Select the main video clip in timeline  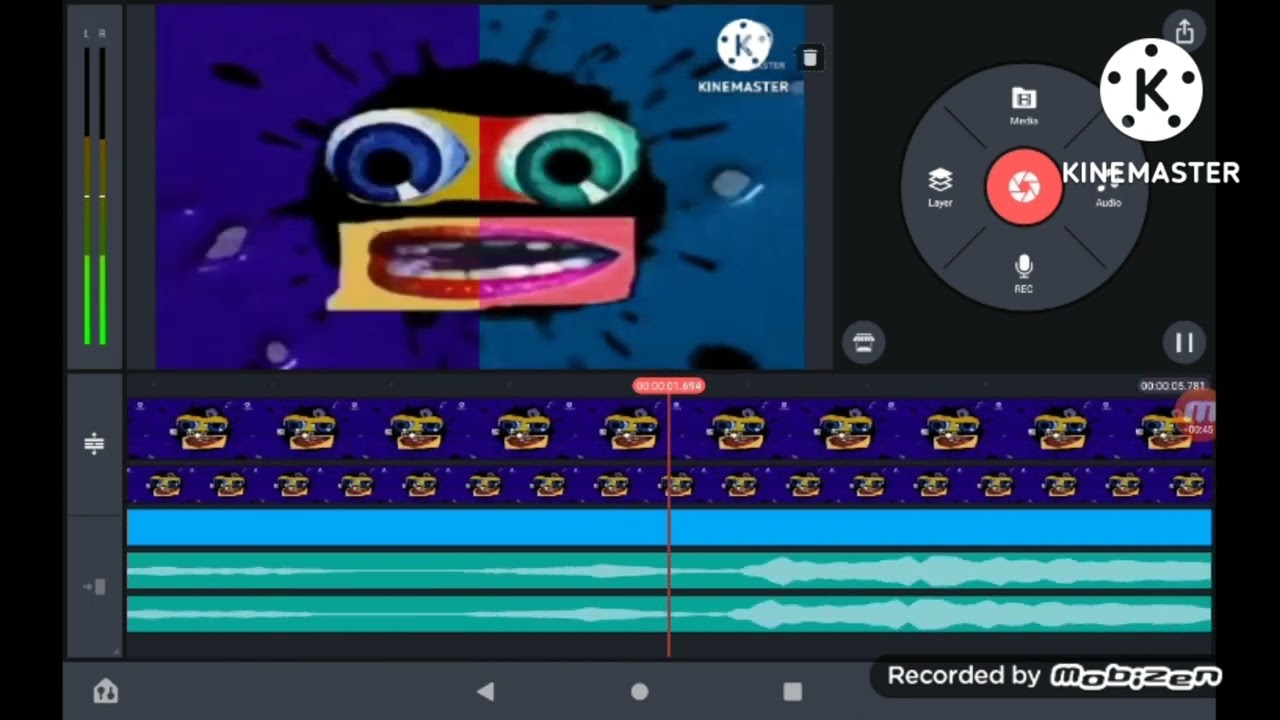coord(669,430)
